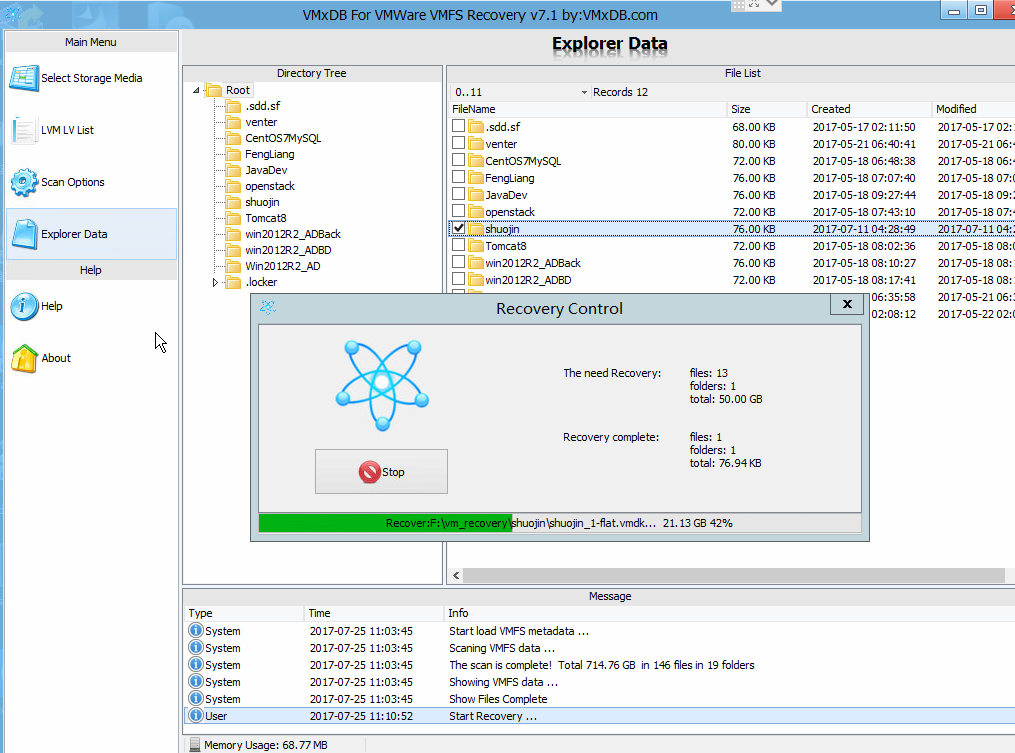
Task: Open Scan Options menu item
Action: coord(91,182)
